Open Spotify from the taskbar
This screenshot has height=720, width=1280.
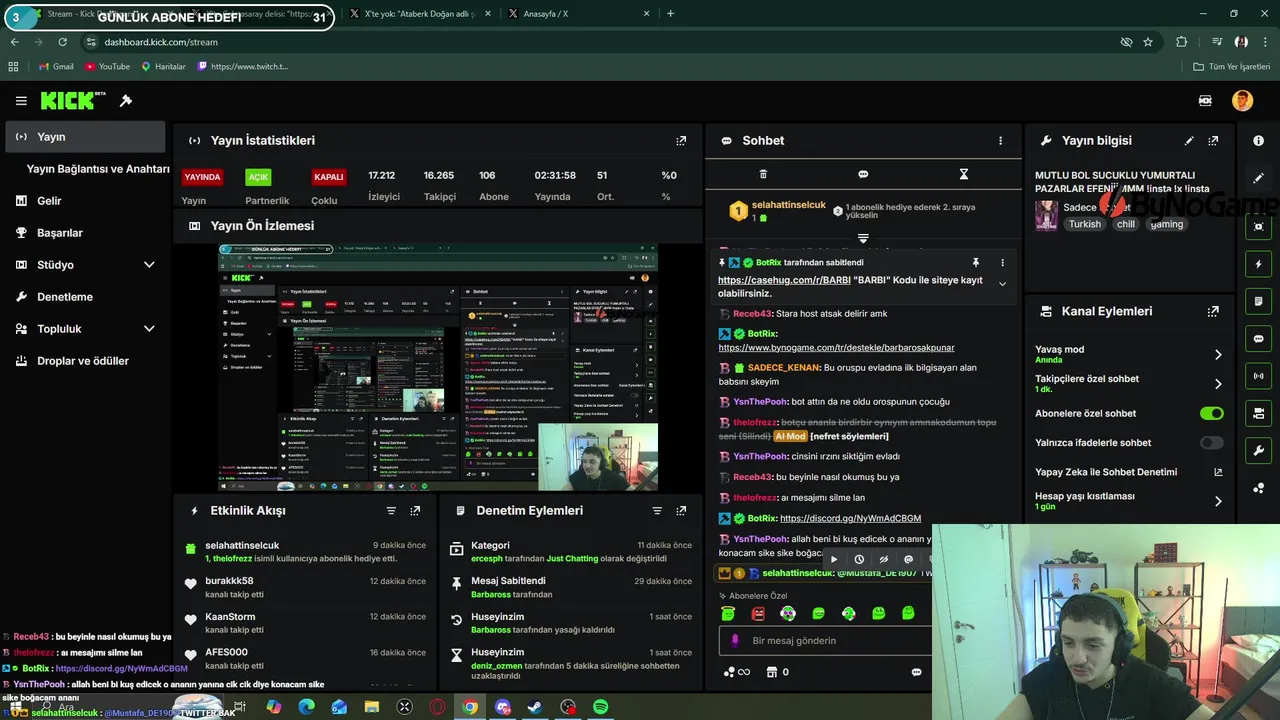coord(600,707)
